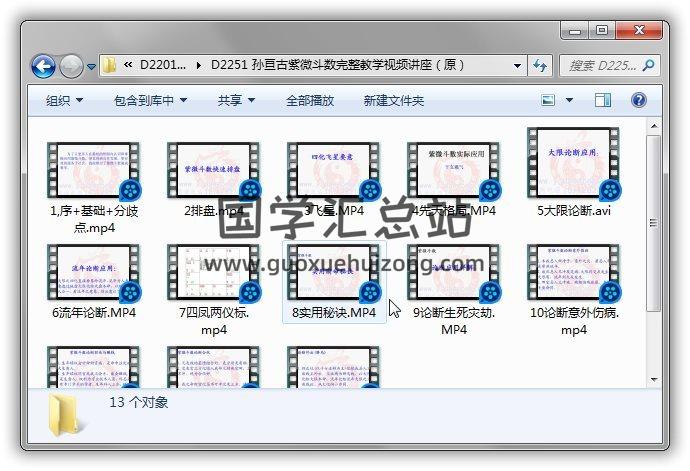Open the 组织 menu
690x471 pixels.
pyautogui.click(x=64, y=101)
